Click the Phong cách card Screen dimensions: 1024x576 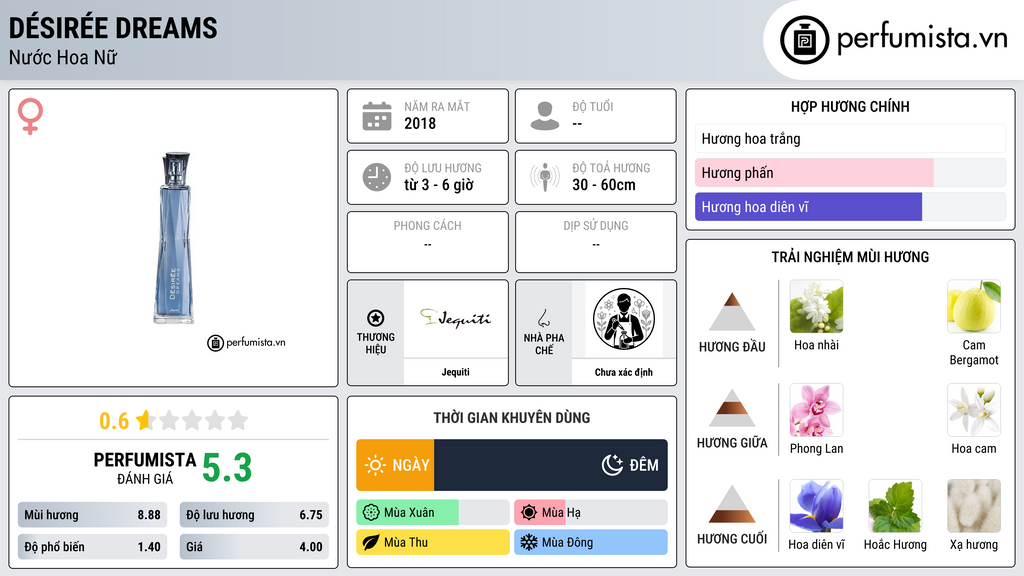click(x=428, y=242)
